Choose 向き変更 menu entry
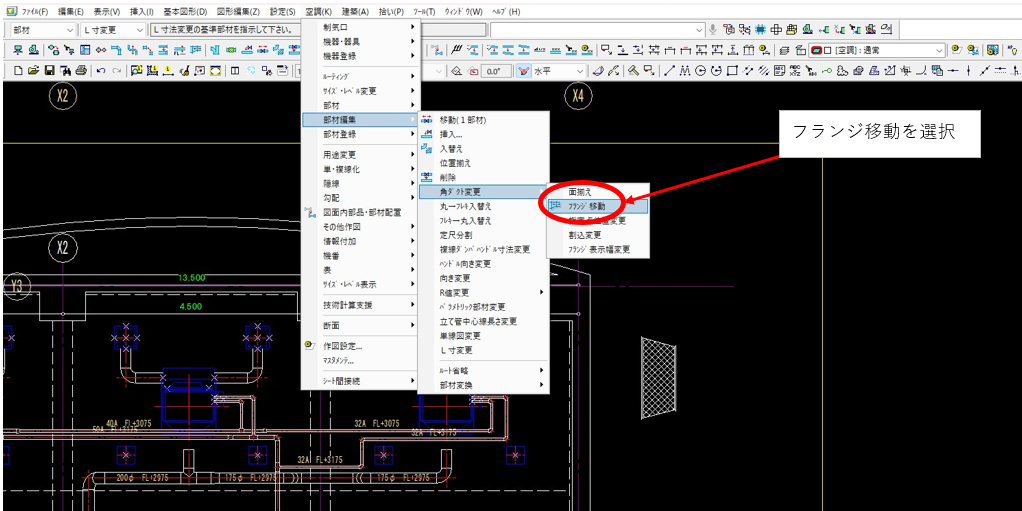1022x511 pixels. coord(482,278)
